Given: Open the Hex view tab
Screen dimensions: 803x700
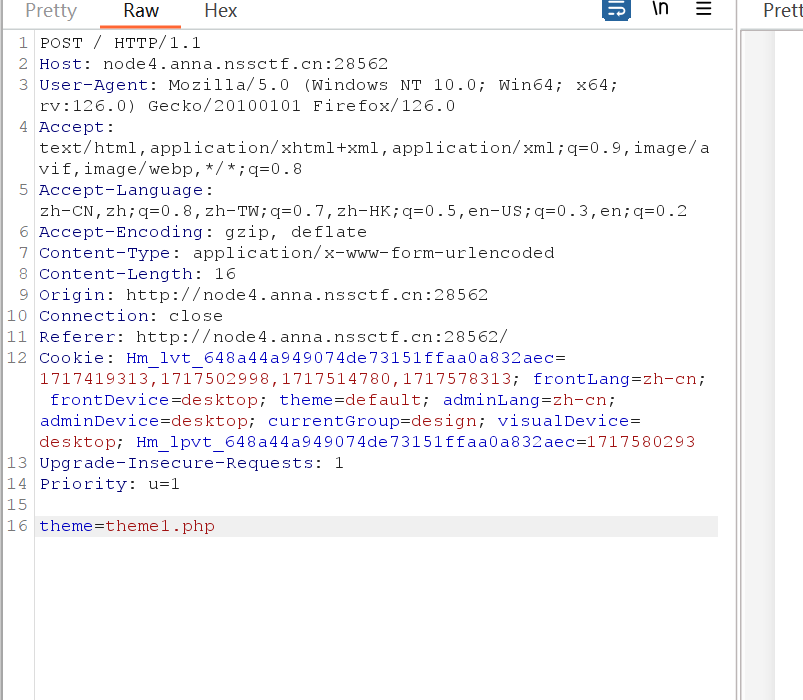Looking at the screenshot, I should [220, 11].
